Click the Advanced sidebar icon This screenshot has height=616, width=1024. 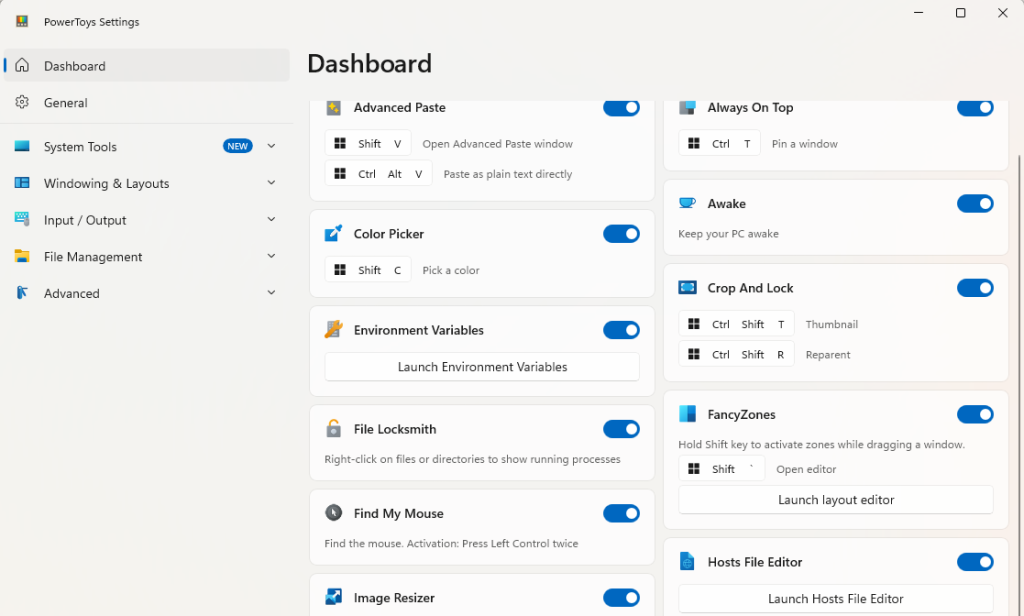point(22,293)
